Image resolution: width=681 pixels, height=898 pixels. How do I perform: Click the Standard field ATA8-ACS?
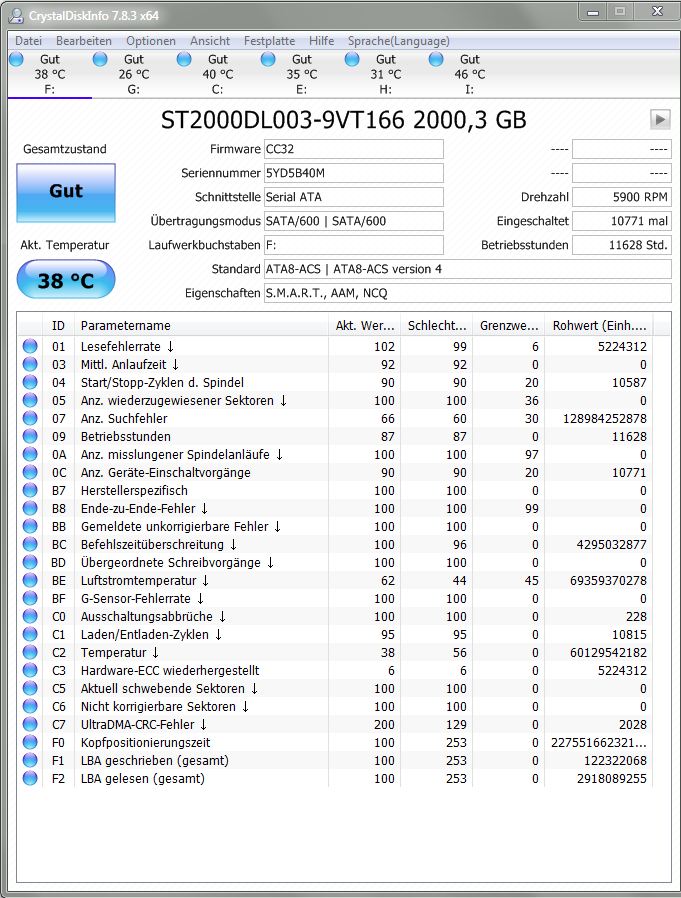467,269
